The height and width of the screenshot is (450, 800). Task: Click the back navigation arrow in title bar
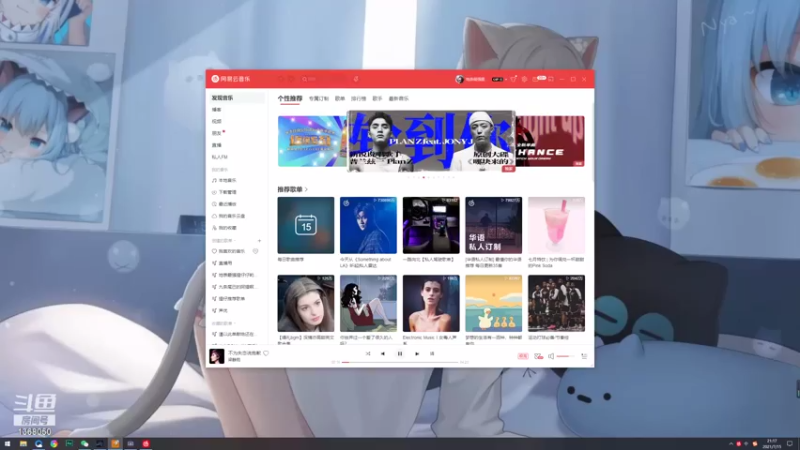(281, 79)
